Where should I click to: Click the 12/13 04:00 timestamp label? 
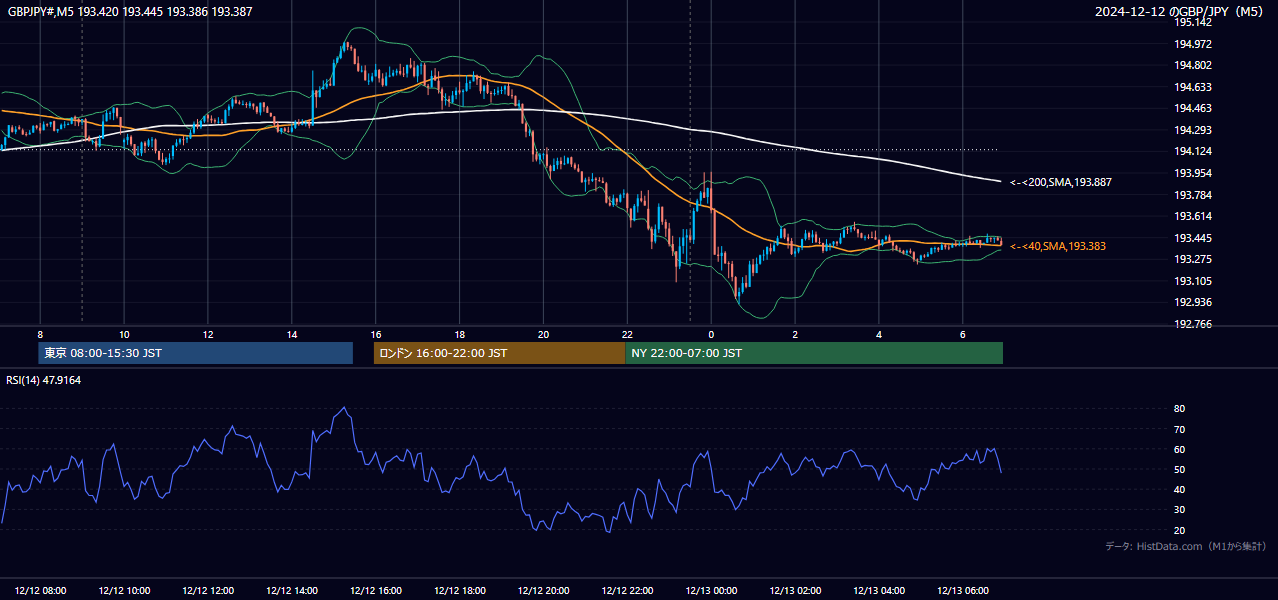(x=878, y=591)
